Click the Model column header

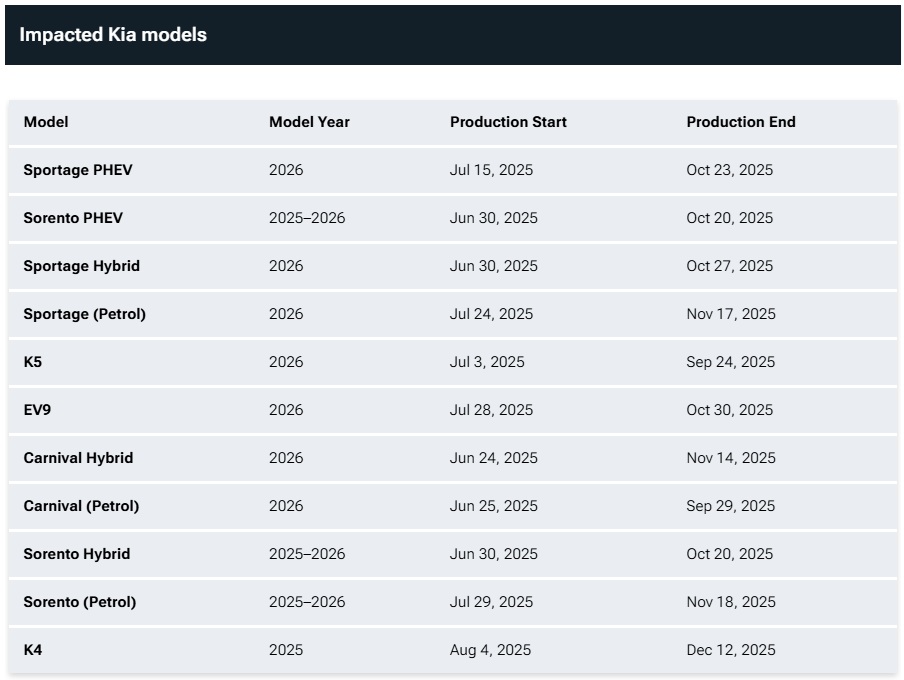coord(46,122)
